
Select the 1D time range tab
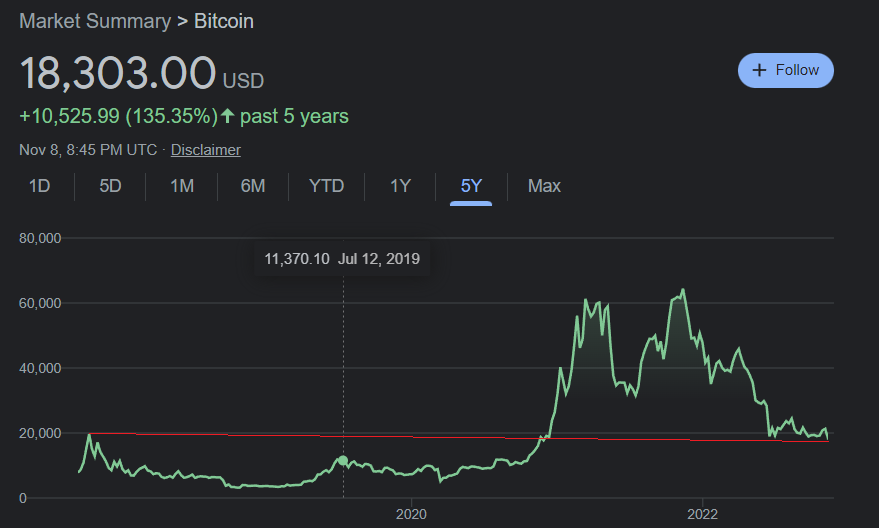click(x=39, y=186)
